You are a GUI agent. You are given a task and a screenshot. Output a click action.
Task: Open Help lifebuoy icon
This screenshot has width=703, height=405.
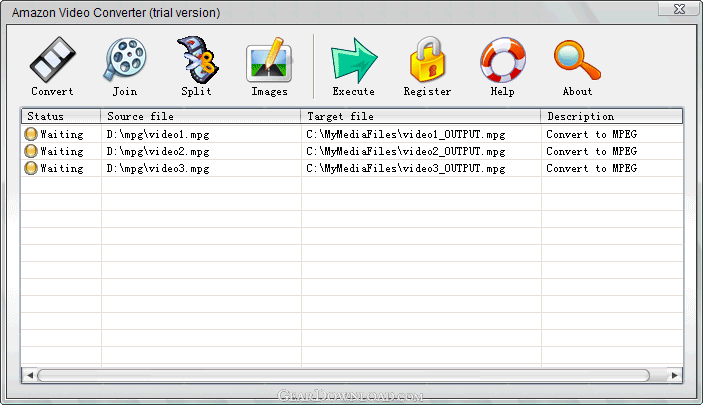[x=503, y=60]
